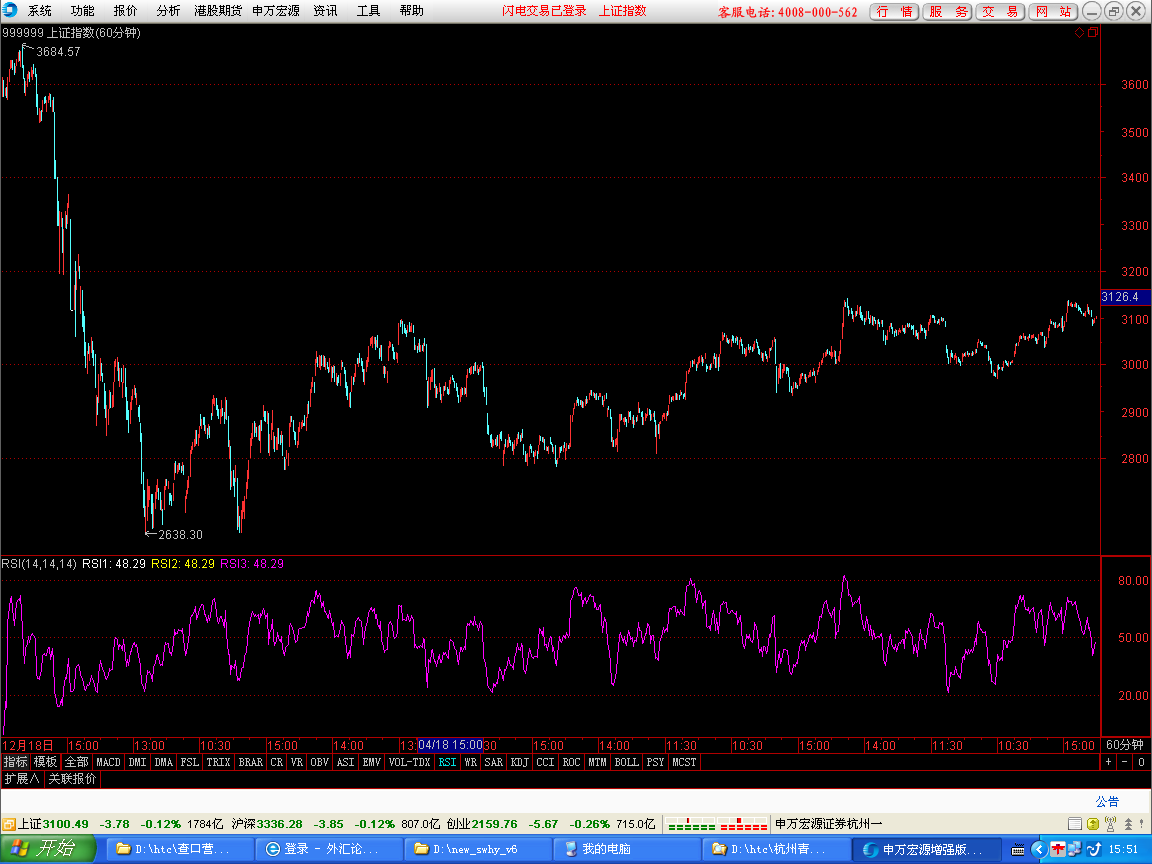Select the highlighted RSI indicator tab

(x=447, y=762)
